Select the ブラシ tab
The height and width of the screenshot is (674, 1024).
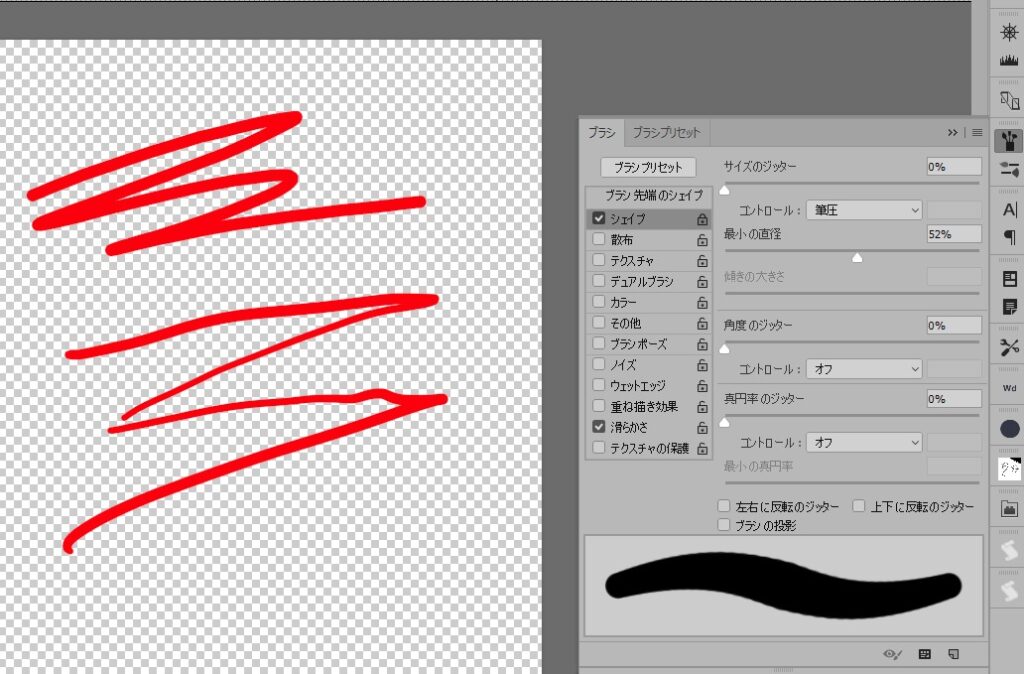pyautogui.click(x=601, y=132)
